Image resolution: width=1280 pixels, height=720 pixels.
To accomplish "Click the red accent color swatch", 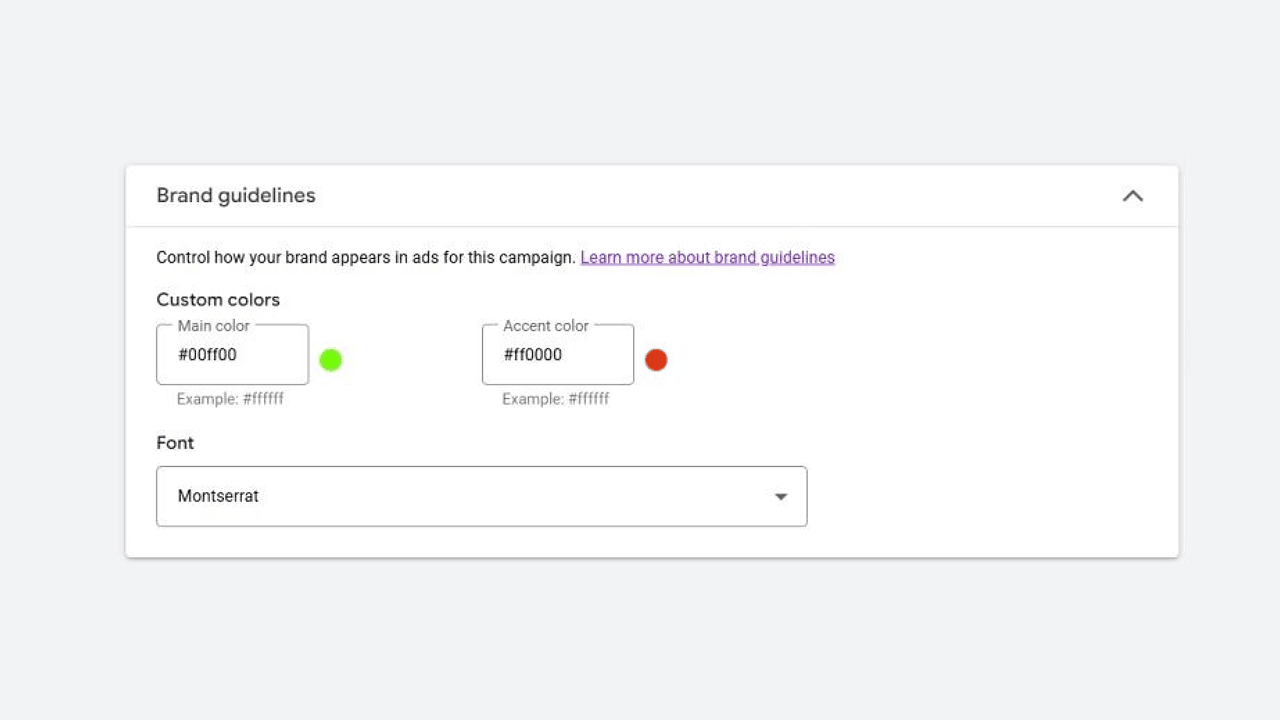I will (x=656, y=360).
